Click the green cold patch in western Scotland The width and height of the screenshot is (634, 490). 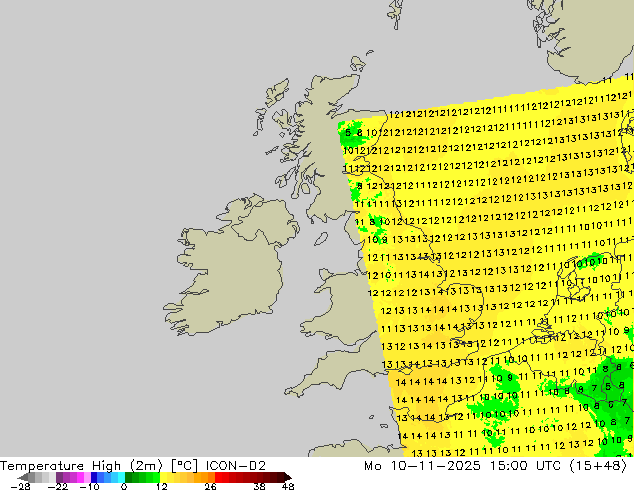352,133
